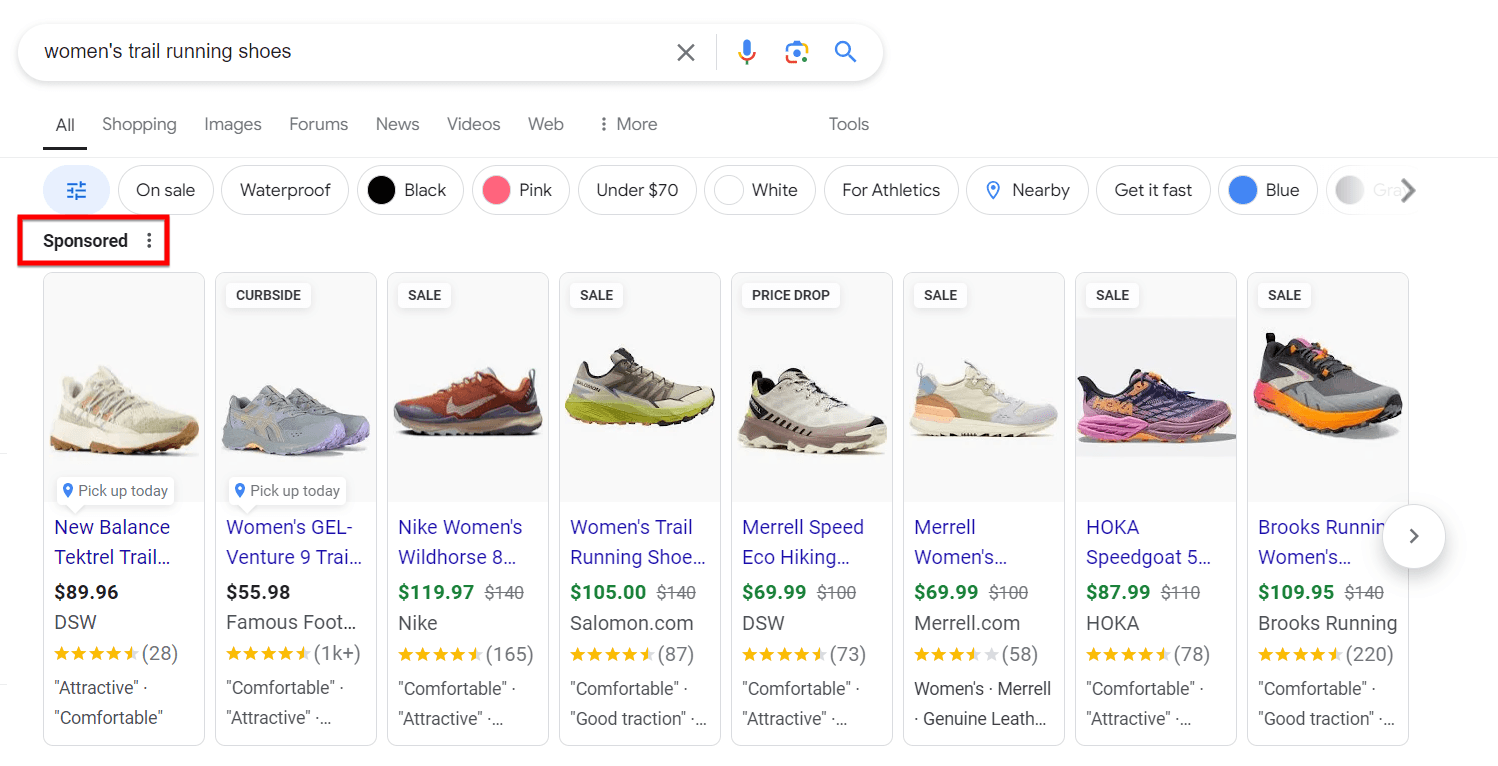Filter by the Blue color chip
Viewport: 1498px width, 766px height.
click(x=1268, y=190)
